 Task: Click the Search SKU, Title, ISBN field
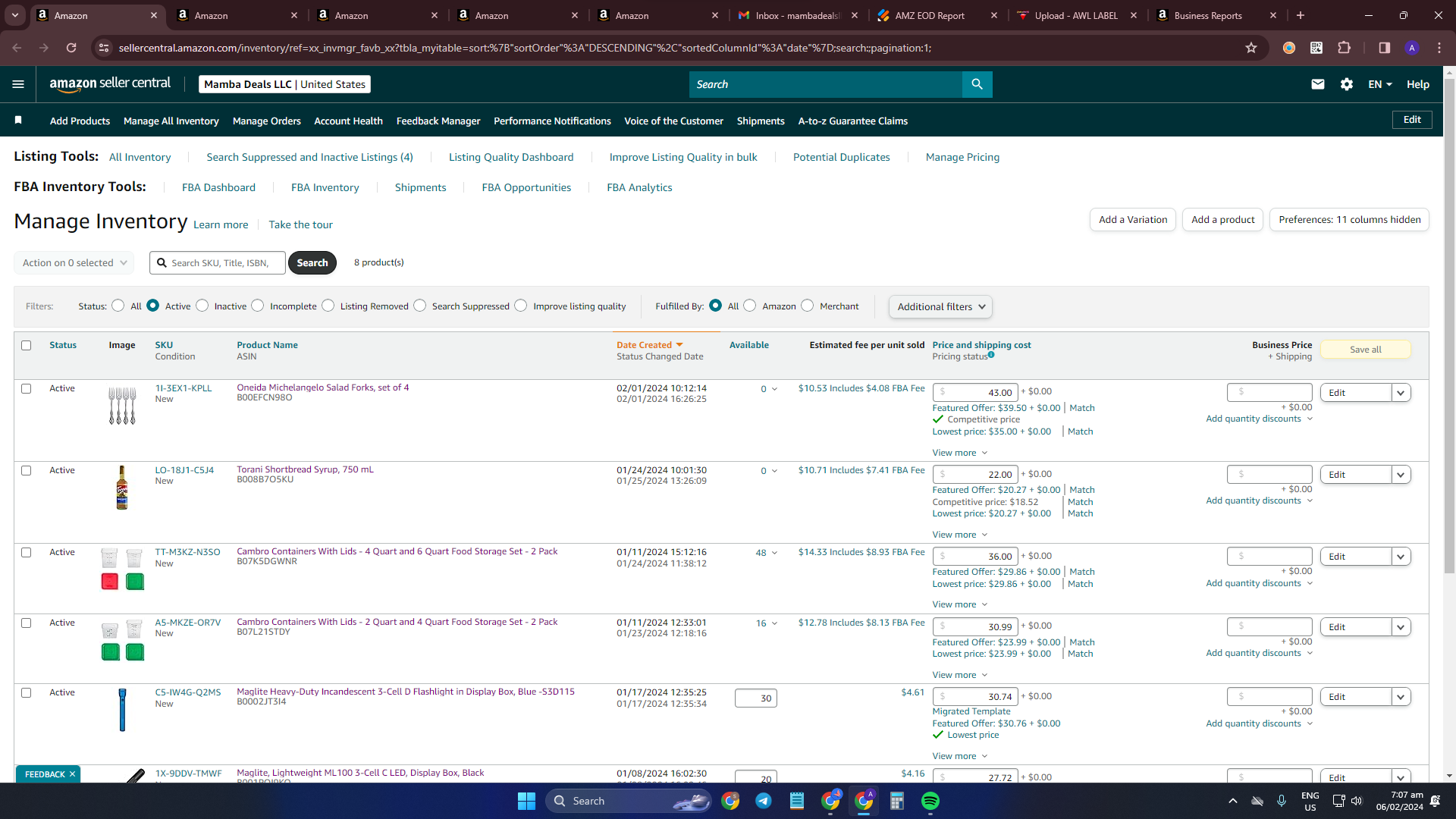pos(218,262)
